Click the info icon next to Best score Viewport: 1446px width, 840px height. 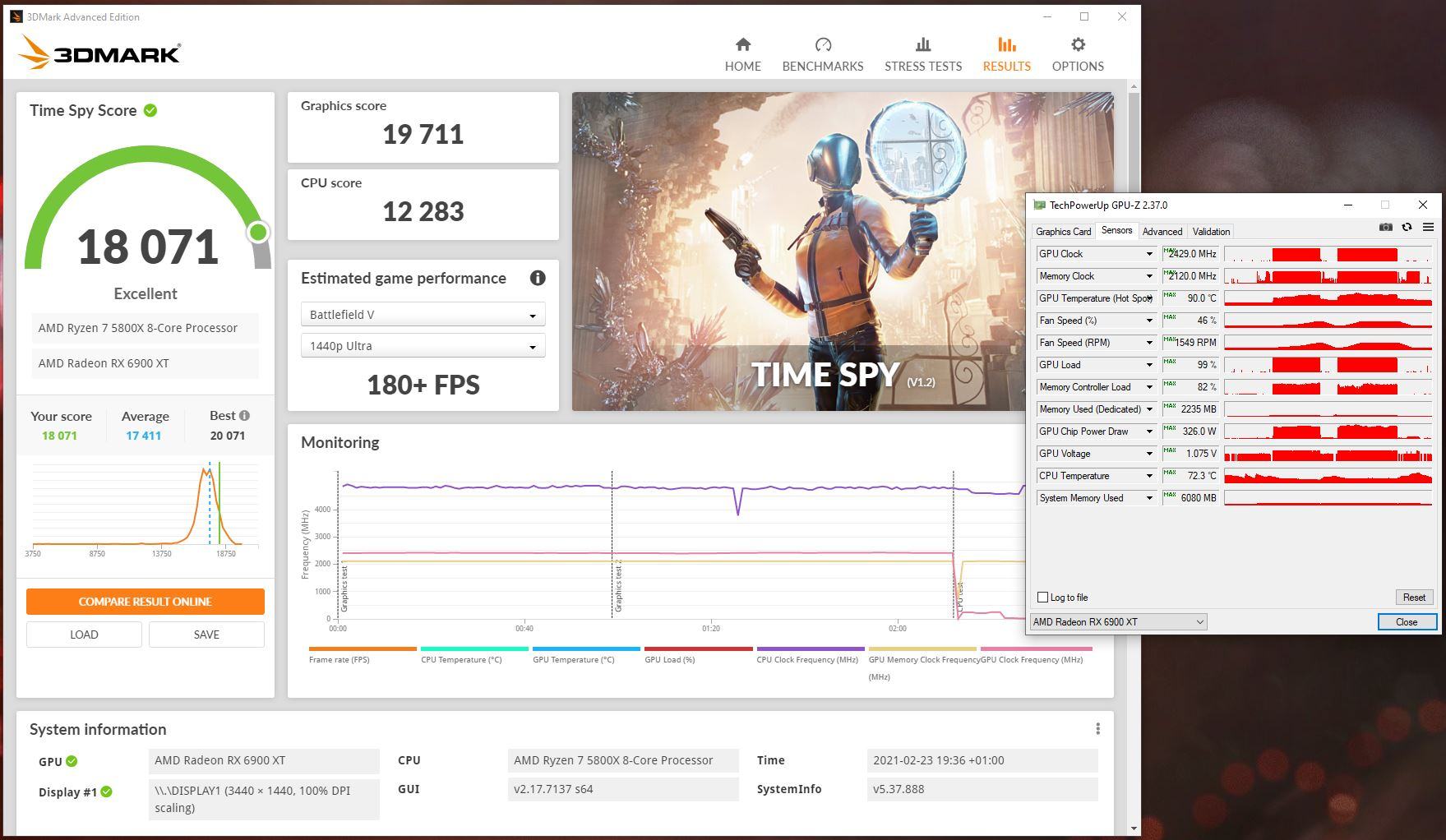[x=244, y=416]
